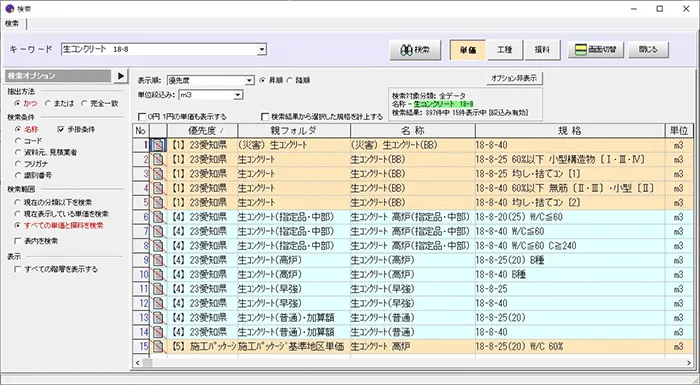Open the 単位絞込み dropdown
Screen dimensions: 700x385
(238, 95)
